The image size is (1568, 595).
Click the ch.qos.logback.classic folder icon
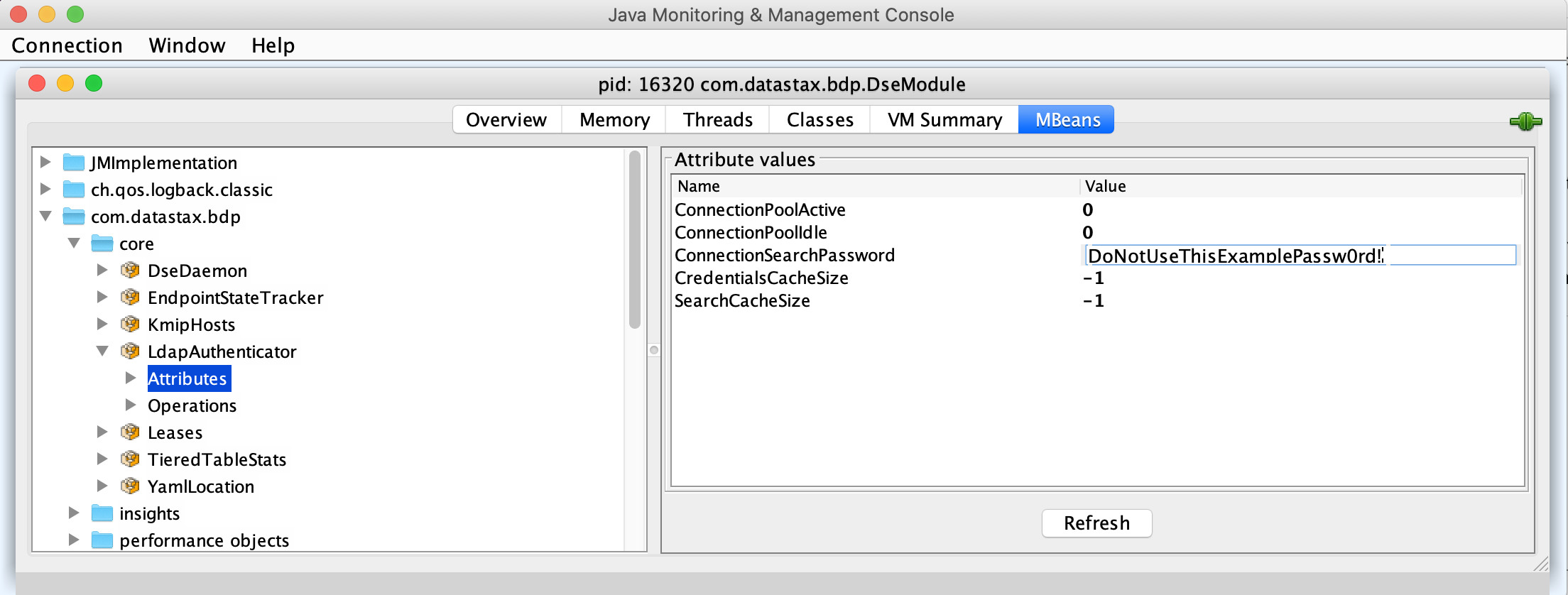[74, 190]
